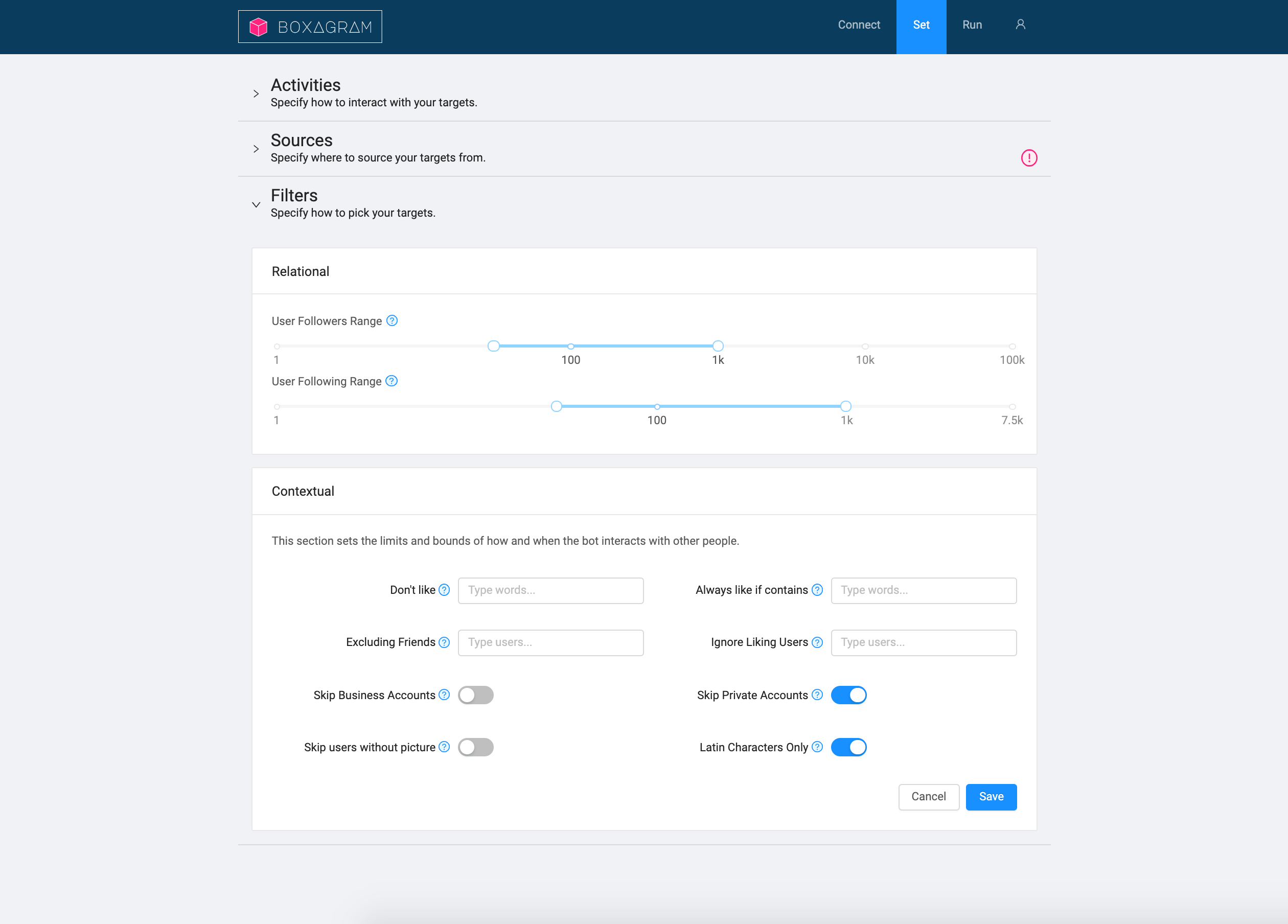Open help for User Followers Range
The image size is (1288, 924).
(x=392, y=321)
